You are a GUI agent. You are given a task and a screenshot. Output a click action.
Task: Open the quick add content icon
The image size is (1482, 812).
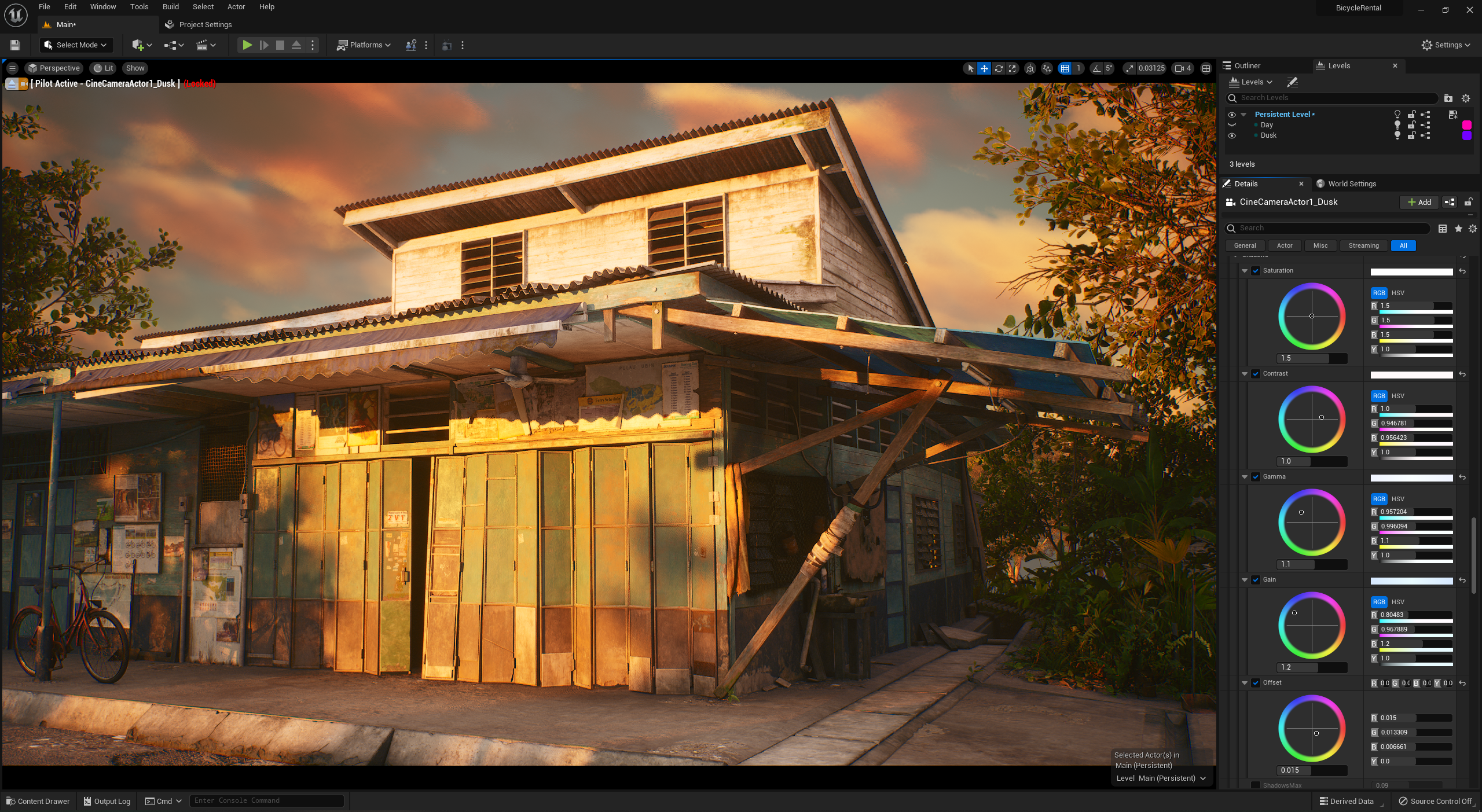pos(138,45)
